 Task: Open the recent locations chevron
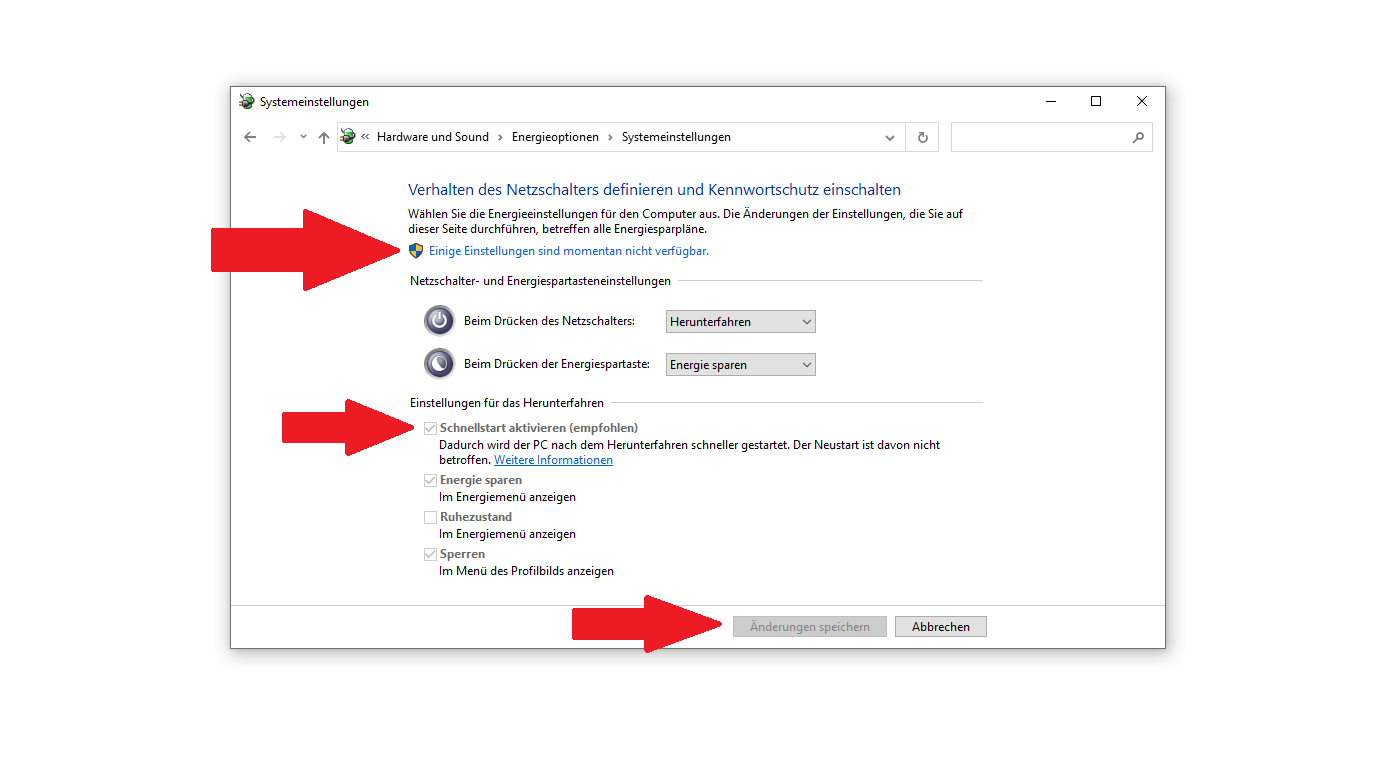303,137
